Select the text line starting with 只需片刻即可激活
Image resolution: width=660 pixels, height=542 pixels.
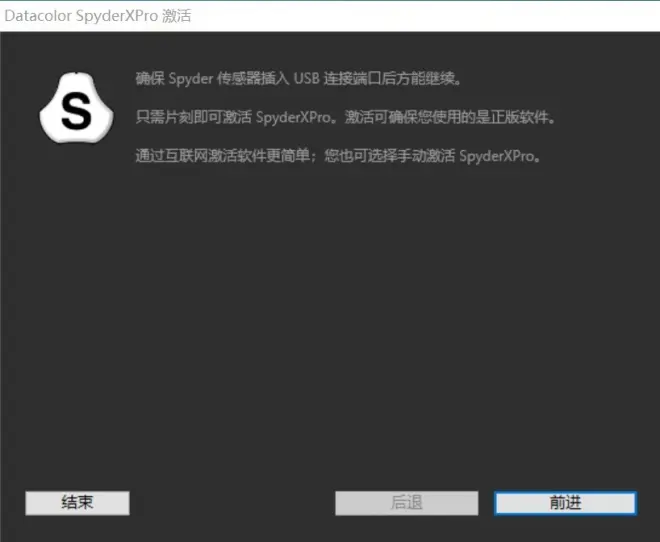click(x=345, y=117)
